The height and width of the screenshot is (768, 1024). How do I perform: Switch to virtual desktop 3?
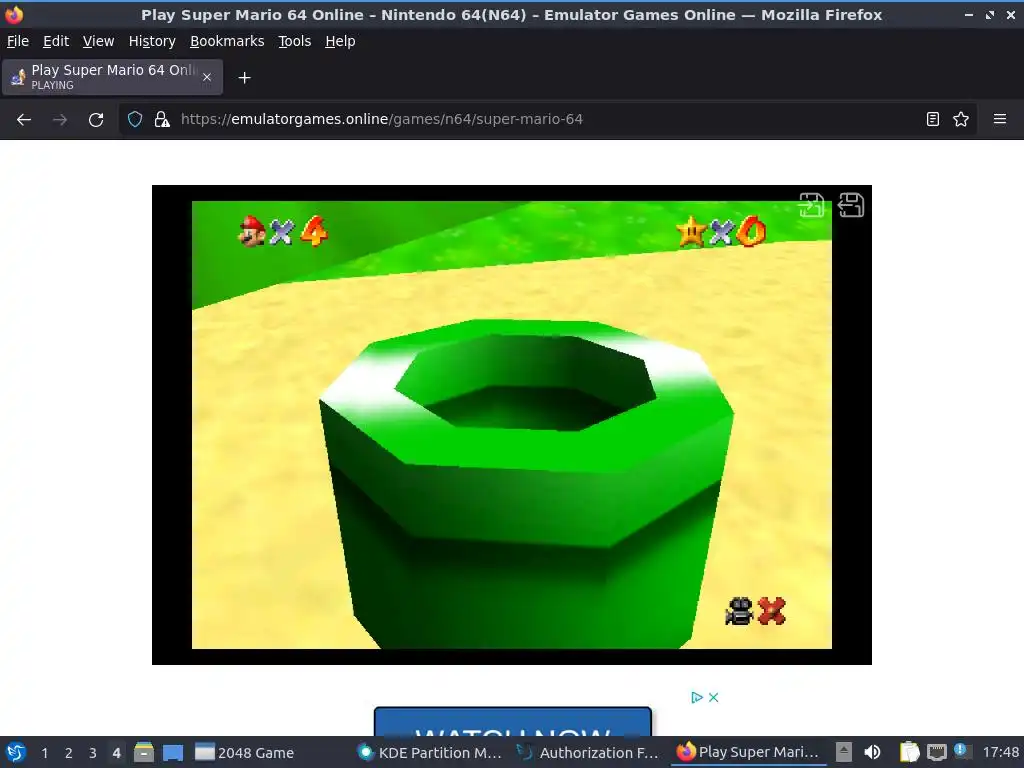coord(93,753)
